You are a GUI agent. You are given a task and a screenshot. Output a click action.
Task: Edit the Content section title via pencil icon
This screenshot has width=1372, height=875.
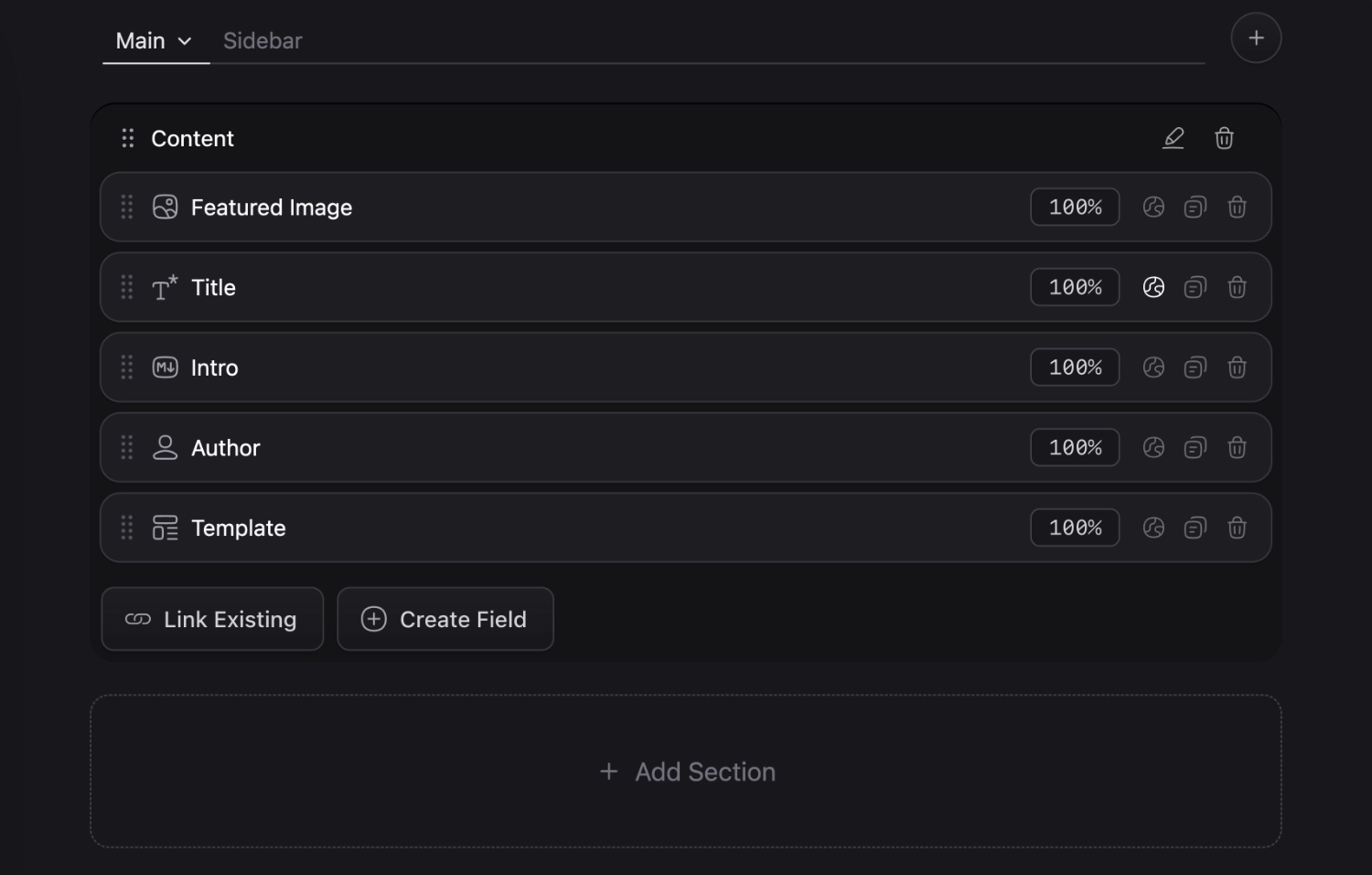click(1174, 138)
